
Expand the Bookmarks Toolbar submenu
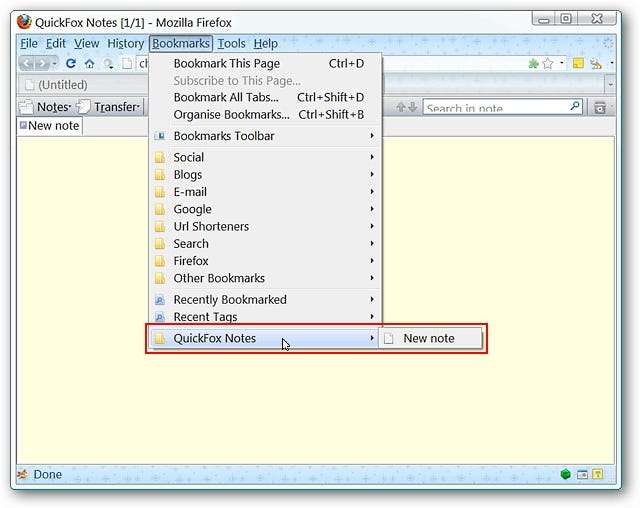point(264,136)
